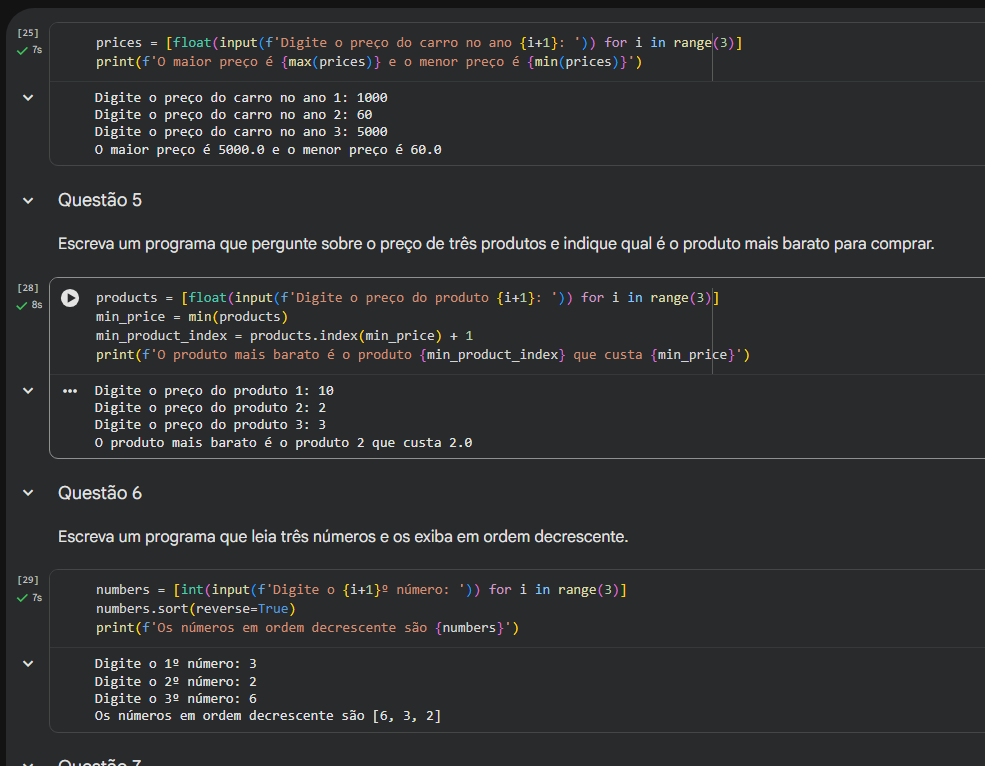Run the products cell with play button
This screenshot has width=985, height=766.
tap(70, 298)
